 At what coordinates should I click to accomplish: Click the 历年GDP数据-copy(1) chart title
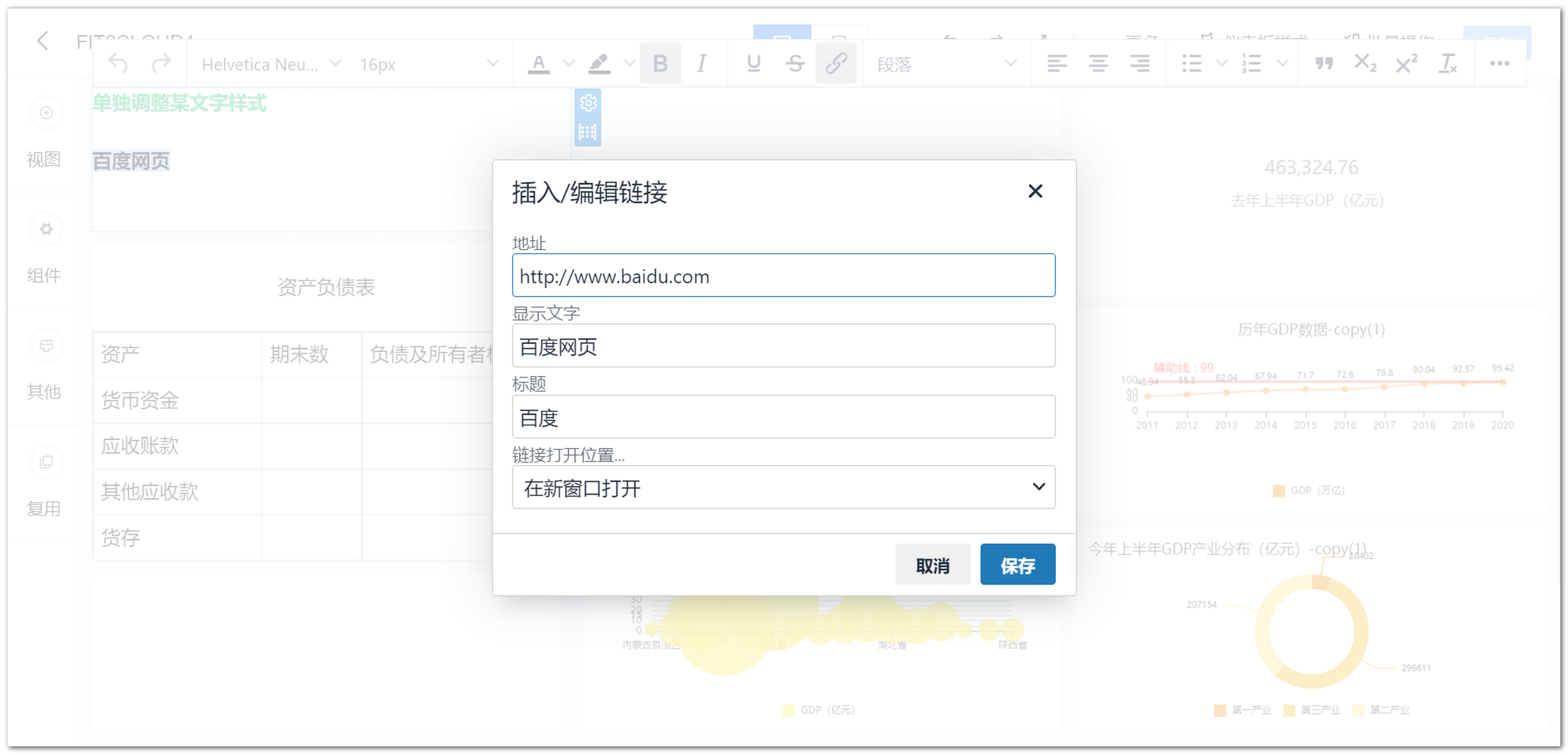pos(1311,330)
